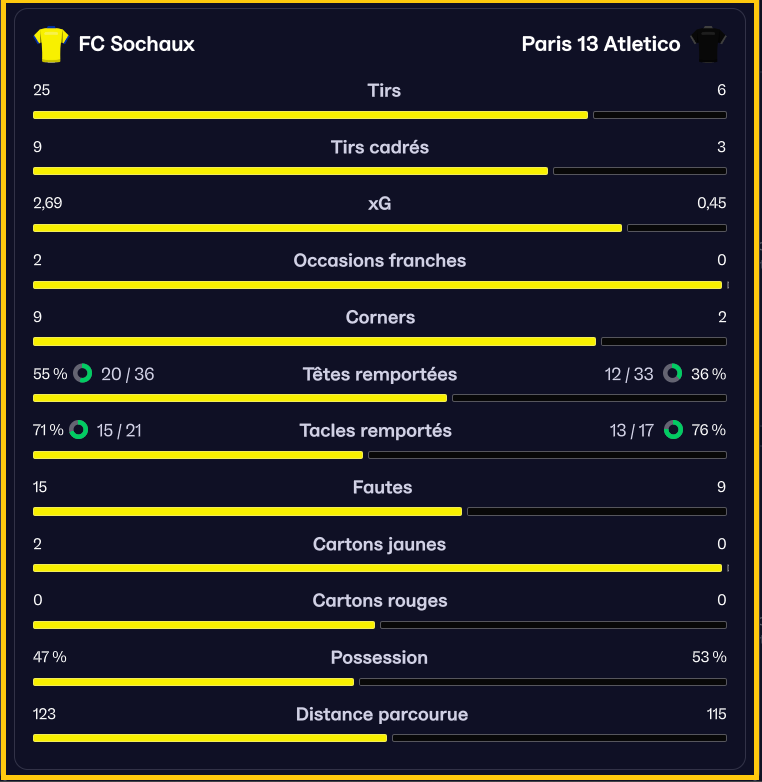This screenshot has width=762, height=782.
Task: Click the yellow FC Sochaux jersey icon
Action: coord(51,44)
